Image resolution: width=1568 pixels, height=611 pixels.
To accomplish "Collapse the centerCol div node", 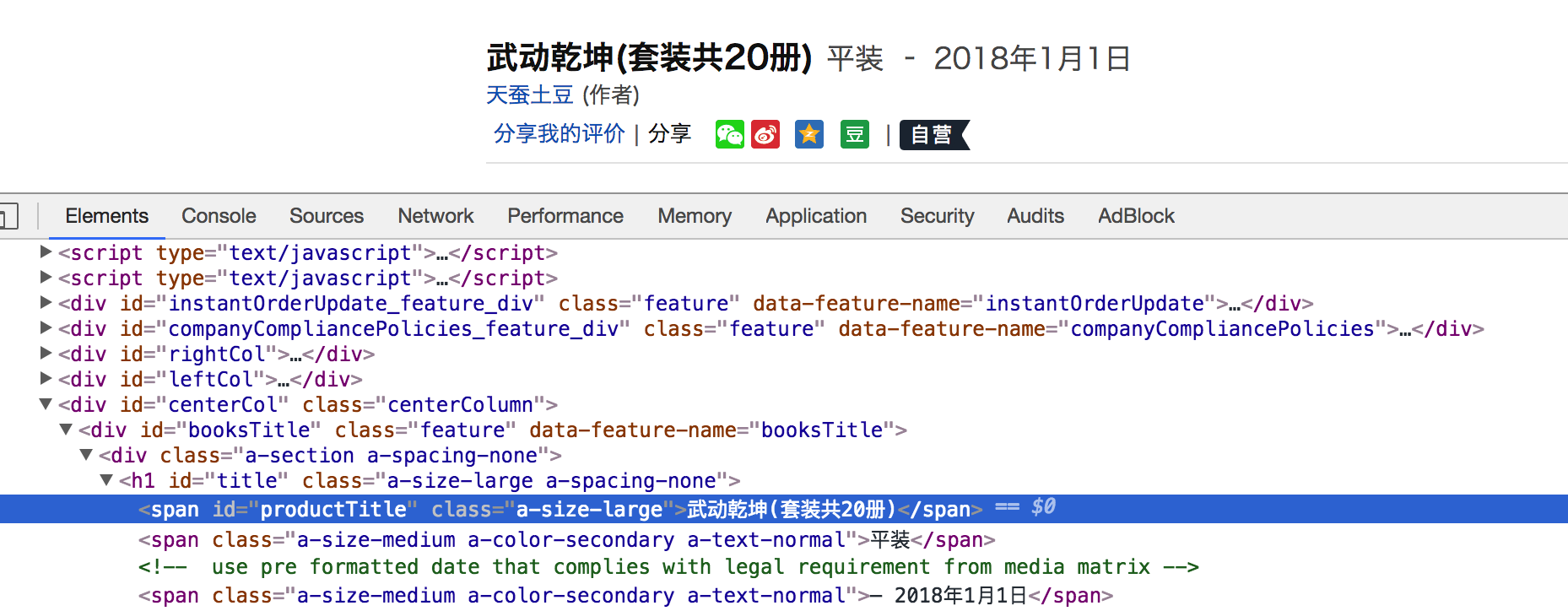I will coord(46,404).
